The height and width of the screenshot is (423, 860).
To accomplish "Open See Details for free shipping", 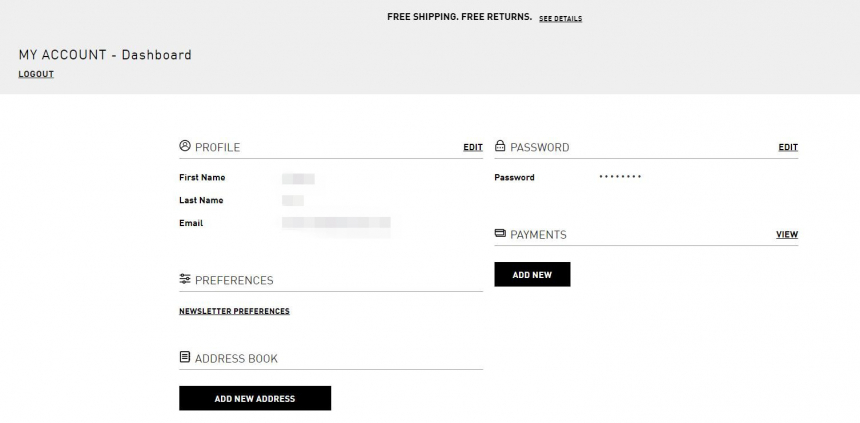I will 560,18.
